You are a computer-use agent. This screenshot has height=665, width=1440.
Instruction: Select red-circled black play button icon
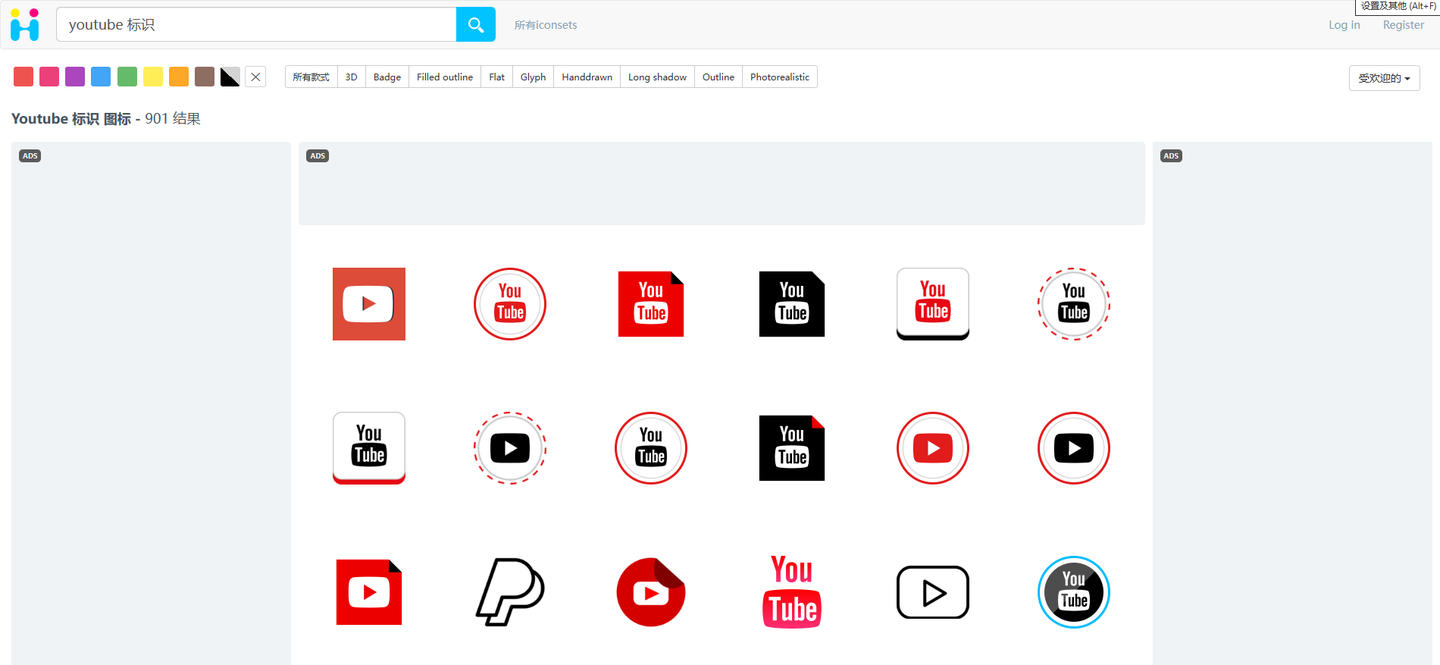click(x=1074, y=448)
